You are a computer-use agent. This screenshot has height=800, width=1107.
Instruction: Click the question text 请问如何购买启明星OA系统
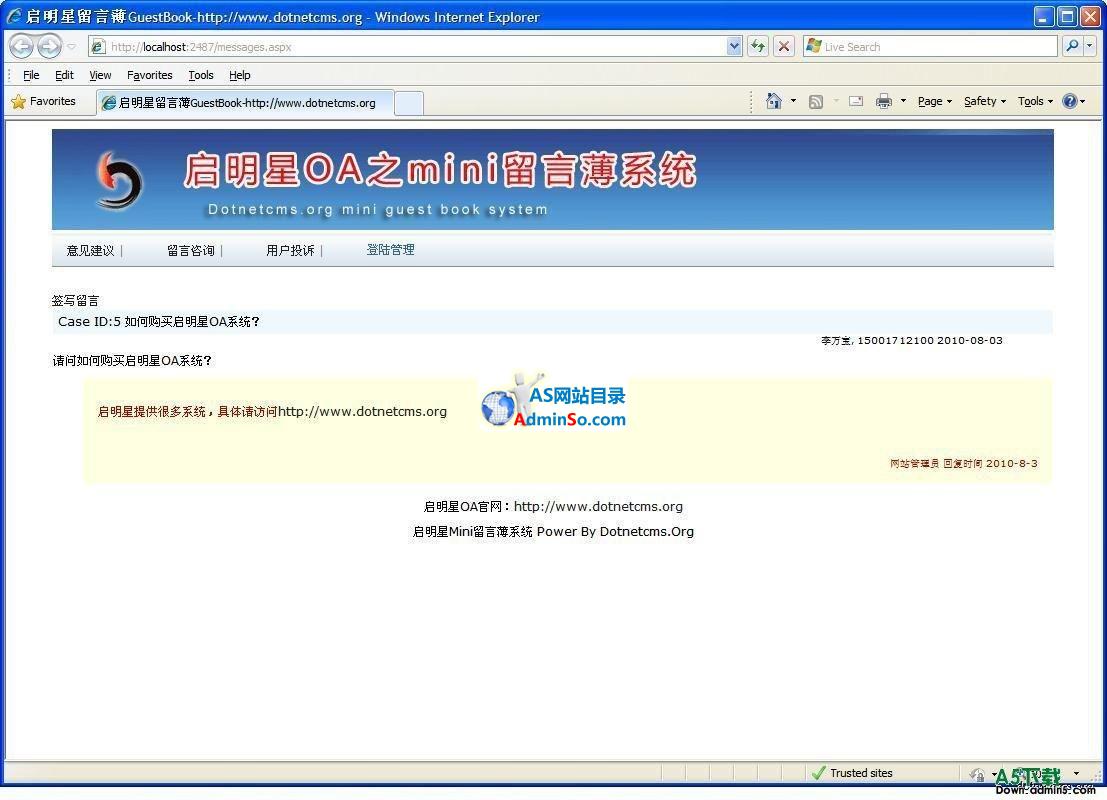132,361
